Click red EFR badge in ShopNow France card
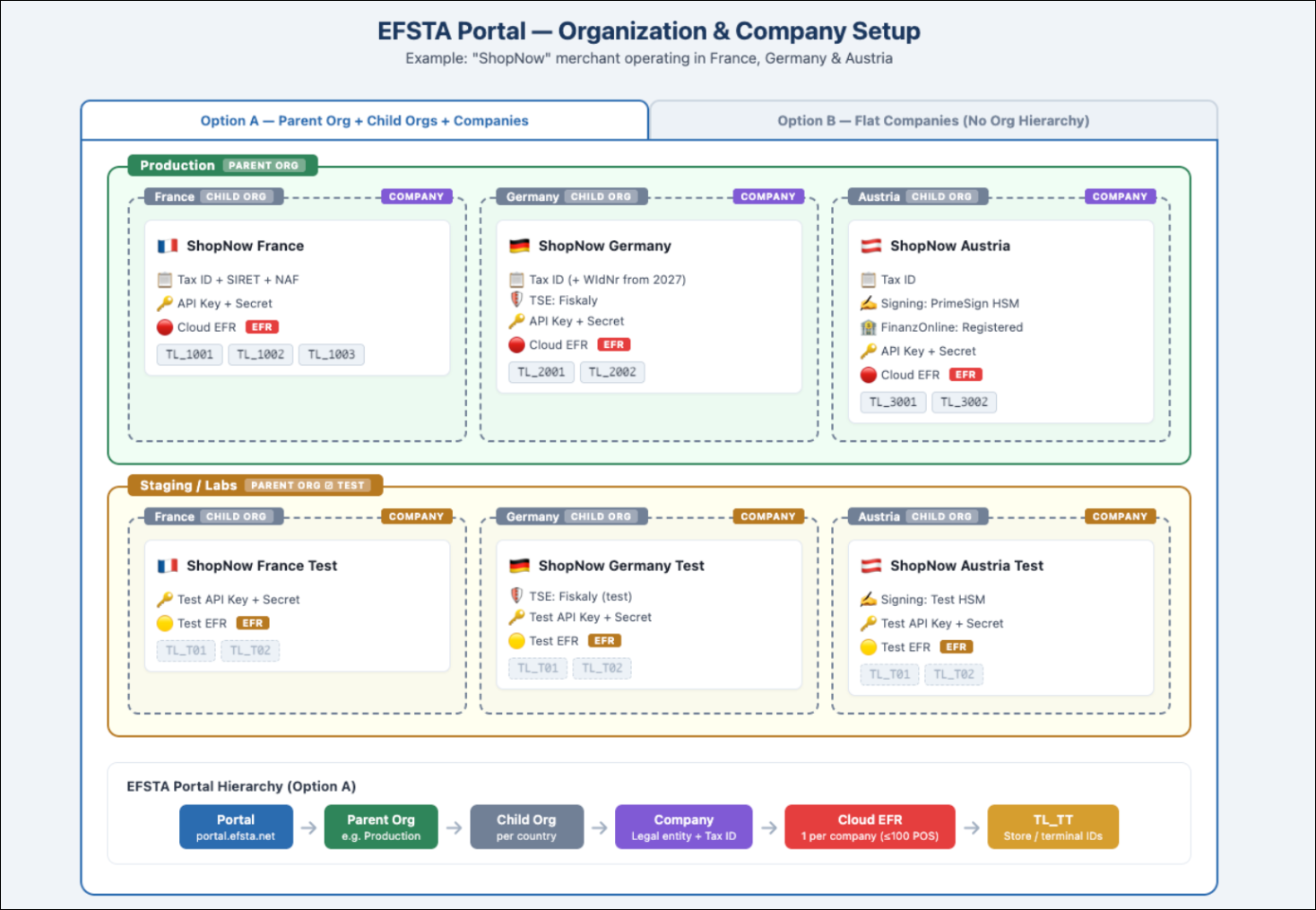This screenshot has width=1316, height=910. coord(262,327)
